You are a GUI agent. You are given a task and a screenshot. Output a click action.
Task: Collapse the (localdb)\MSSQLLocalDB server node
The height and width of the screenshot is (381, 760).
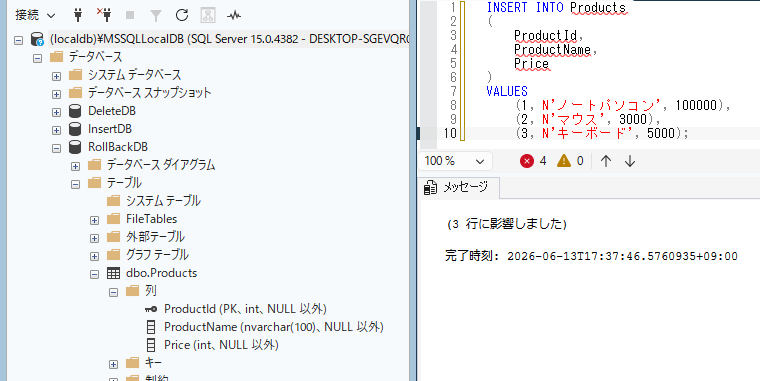pyautogui.click(x=18, y=40)
